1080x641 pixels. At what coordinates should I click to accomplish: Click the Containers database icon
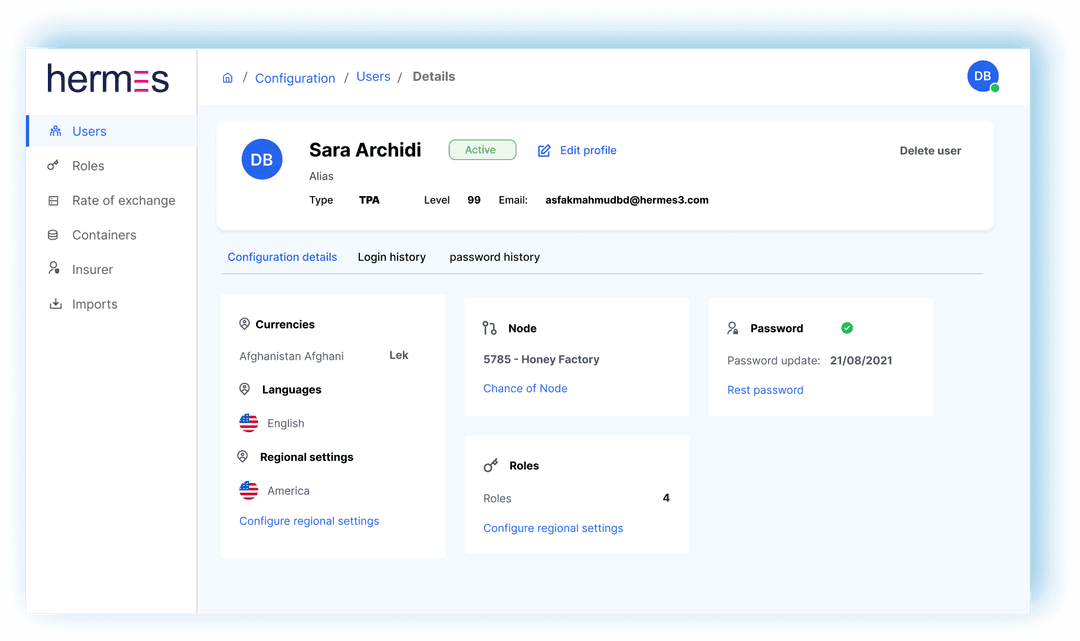click(x=54, y=235)
